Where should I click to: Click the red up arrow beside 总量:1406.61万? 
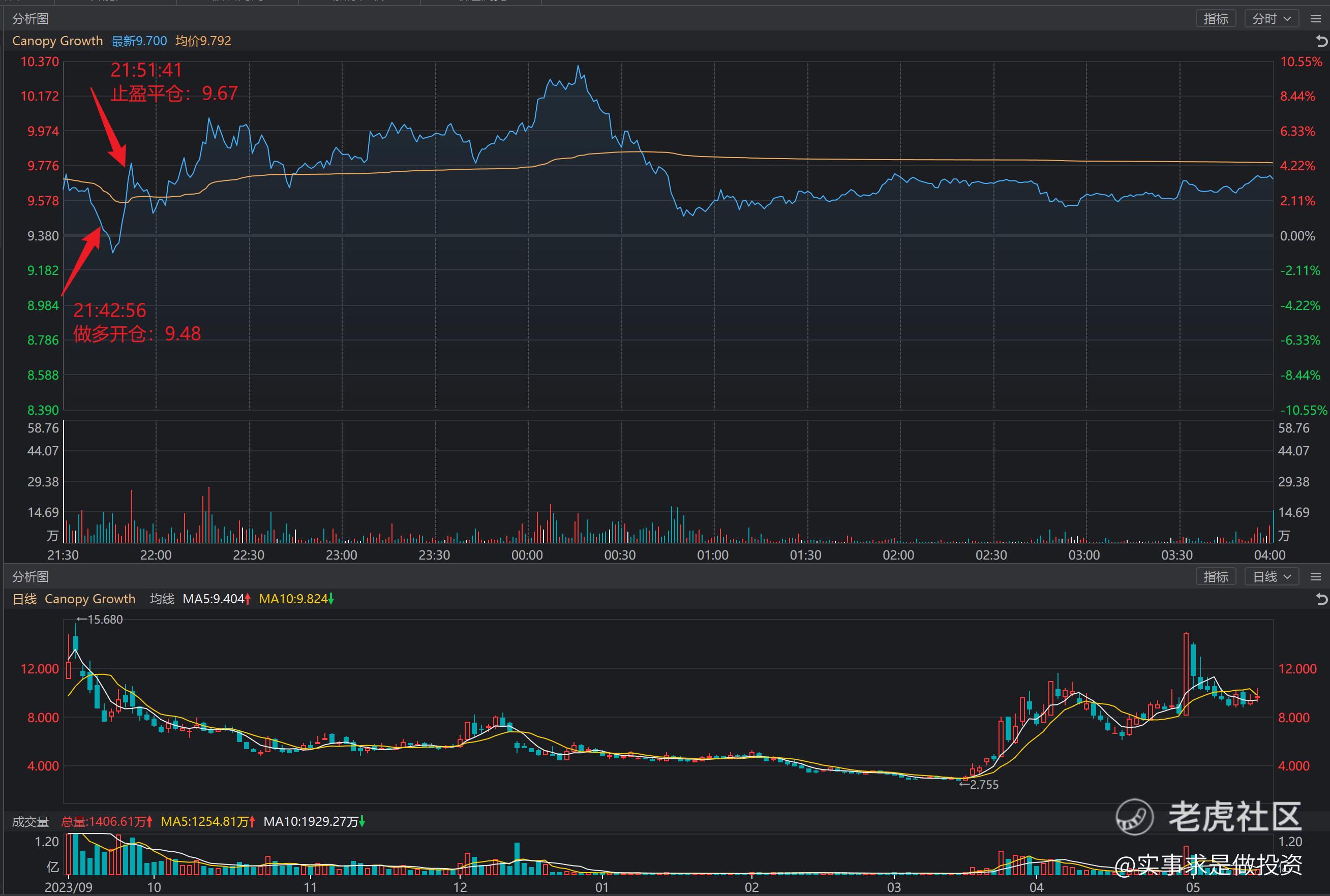coord(150,822)
